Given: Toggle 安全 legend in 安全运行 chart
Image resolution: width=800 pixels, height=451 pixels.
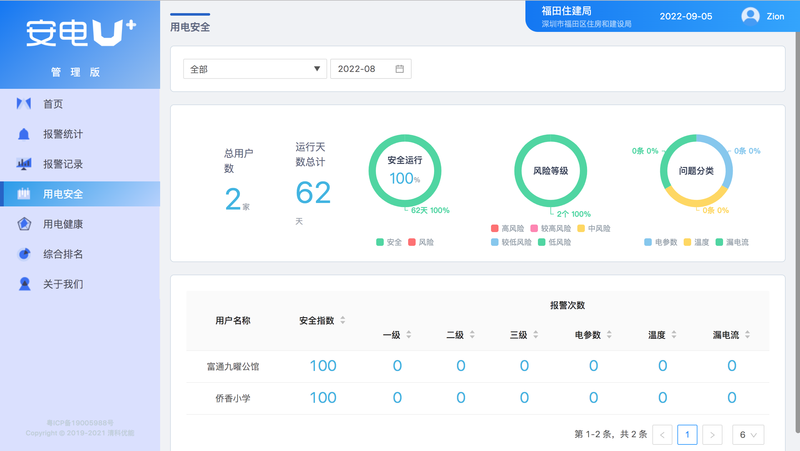Looking at the screenshot, I should 389,242.
